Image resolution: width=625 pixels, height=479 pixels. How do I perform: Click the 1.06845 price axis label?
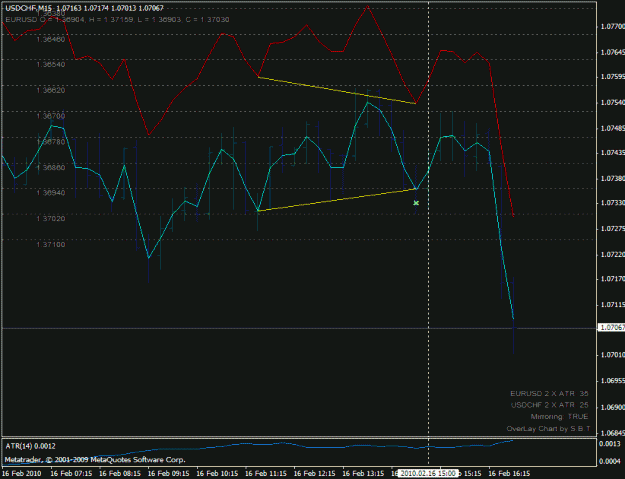point(612,433)
